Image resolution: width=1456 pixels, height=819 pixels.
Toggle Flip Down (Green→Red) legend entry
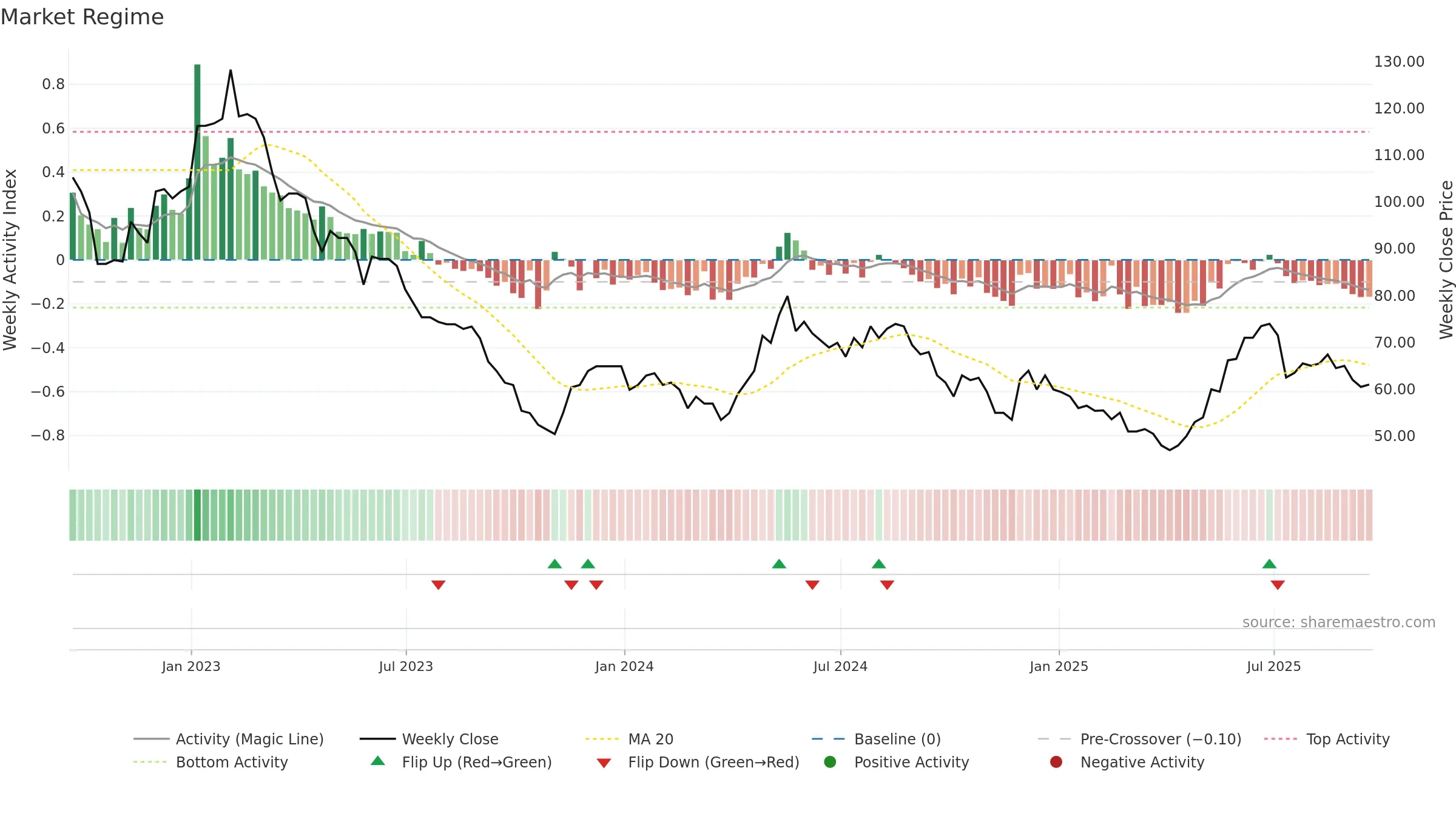click(698, 762)
